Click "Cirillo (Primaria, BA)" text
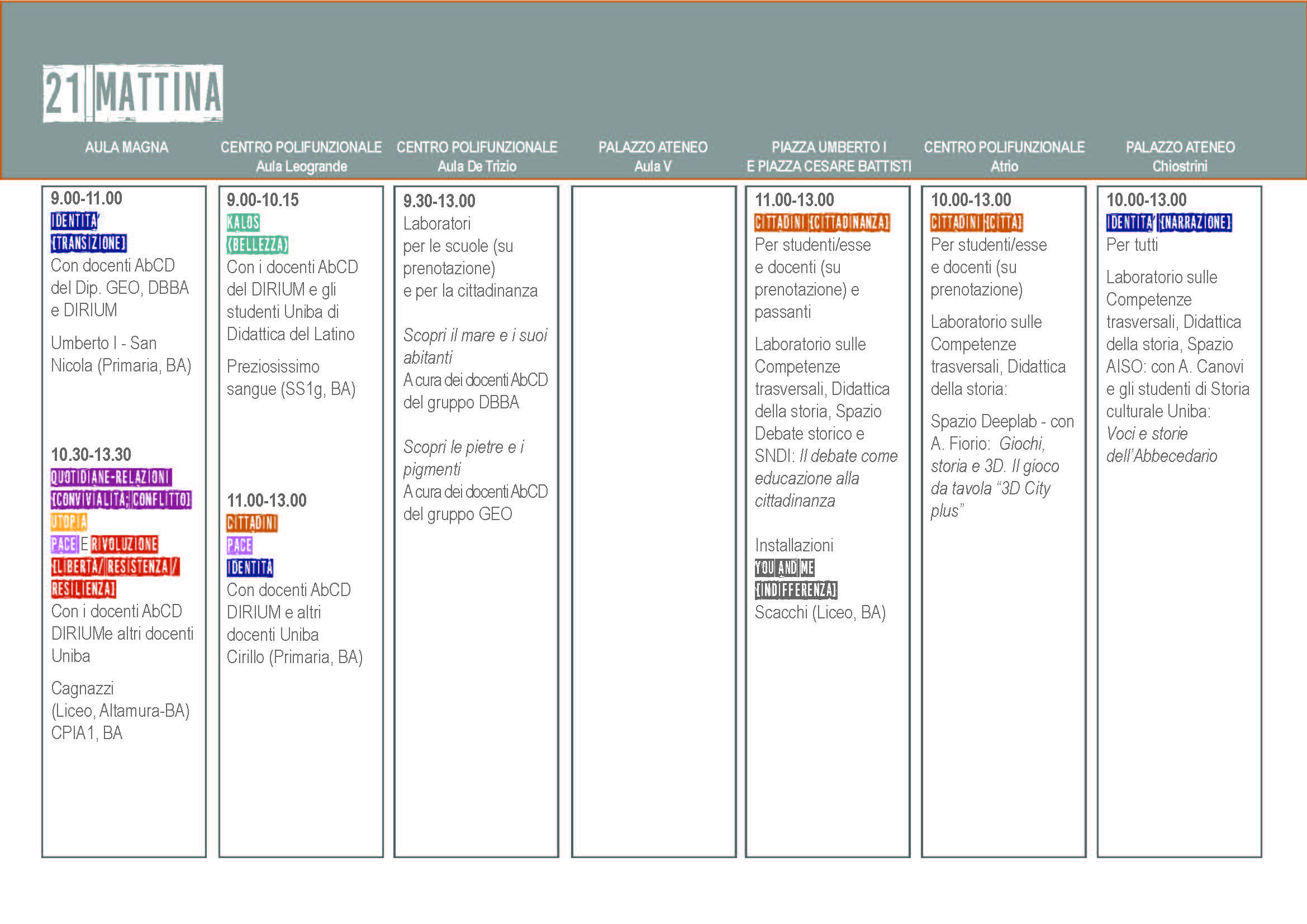 point(294,658)
